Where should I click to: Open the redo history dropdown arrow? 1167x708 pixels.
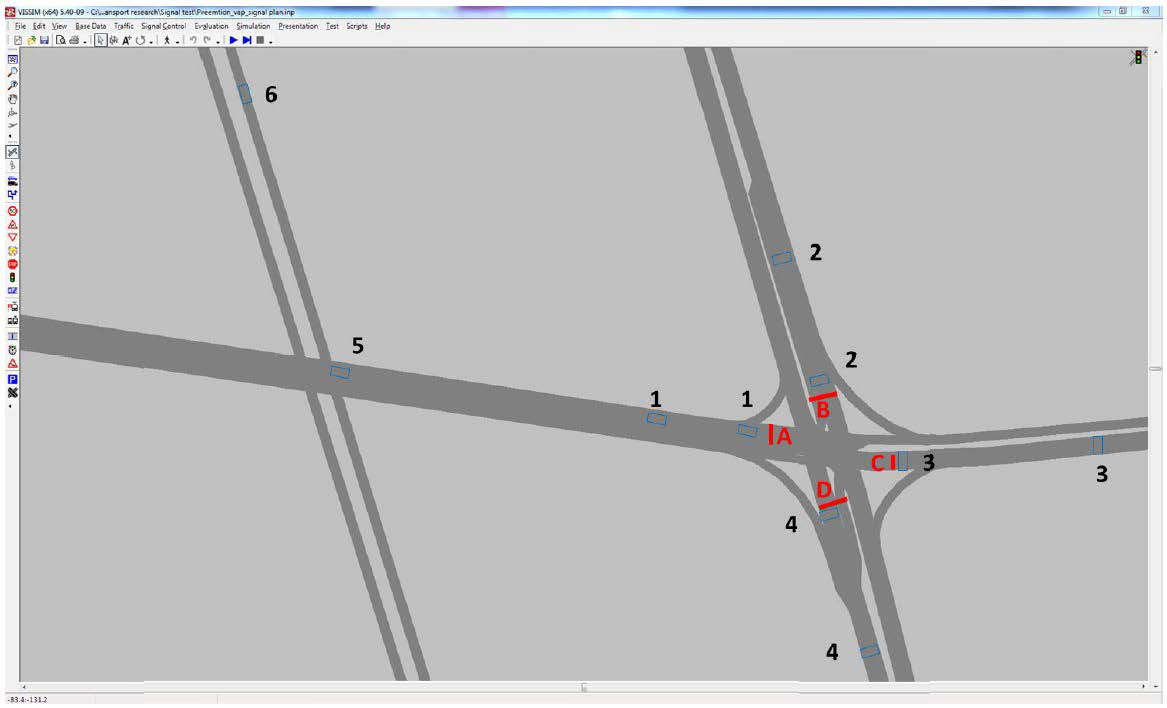(217, 40)
